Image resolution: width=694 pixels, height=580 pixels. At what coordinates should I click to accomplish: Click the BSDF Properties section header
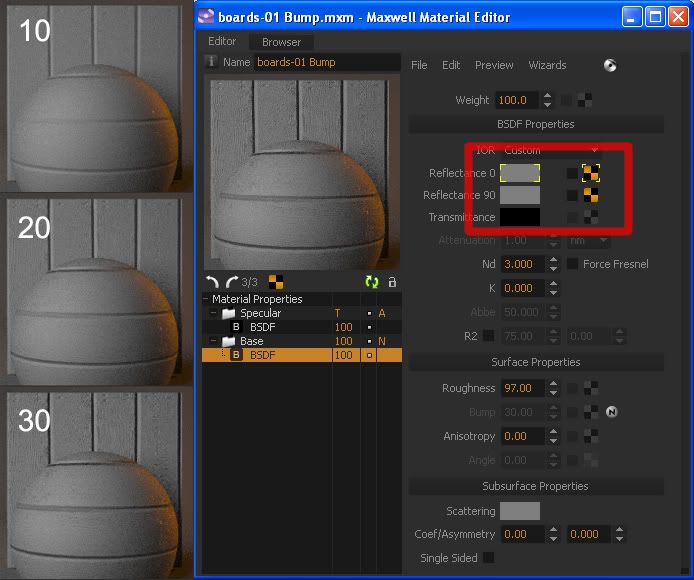(x=536, y=124)
